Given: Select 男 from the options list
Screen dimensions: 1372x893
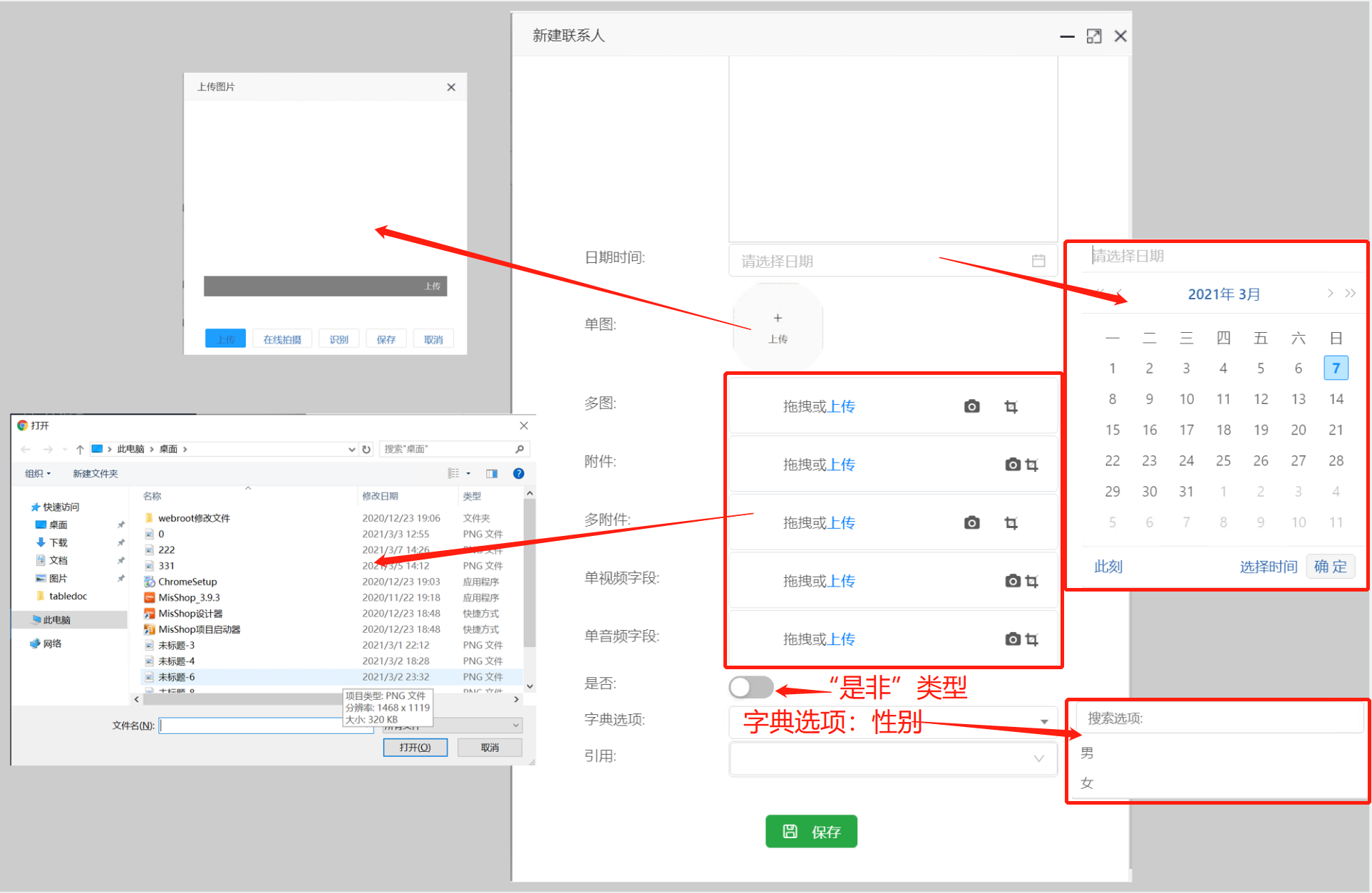Looking at the screenshot, I should coord(1087,753).
